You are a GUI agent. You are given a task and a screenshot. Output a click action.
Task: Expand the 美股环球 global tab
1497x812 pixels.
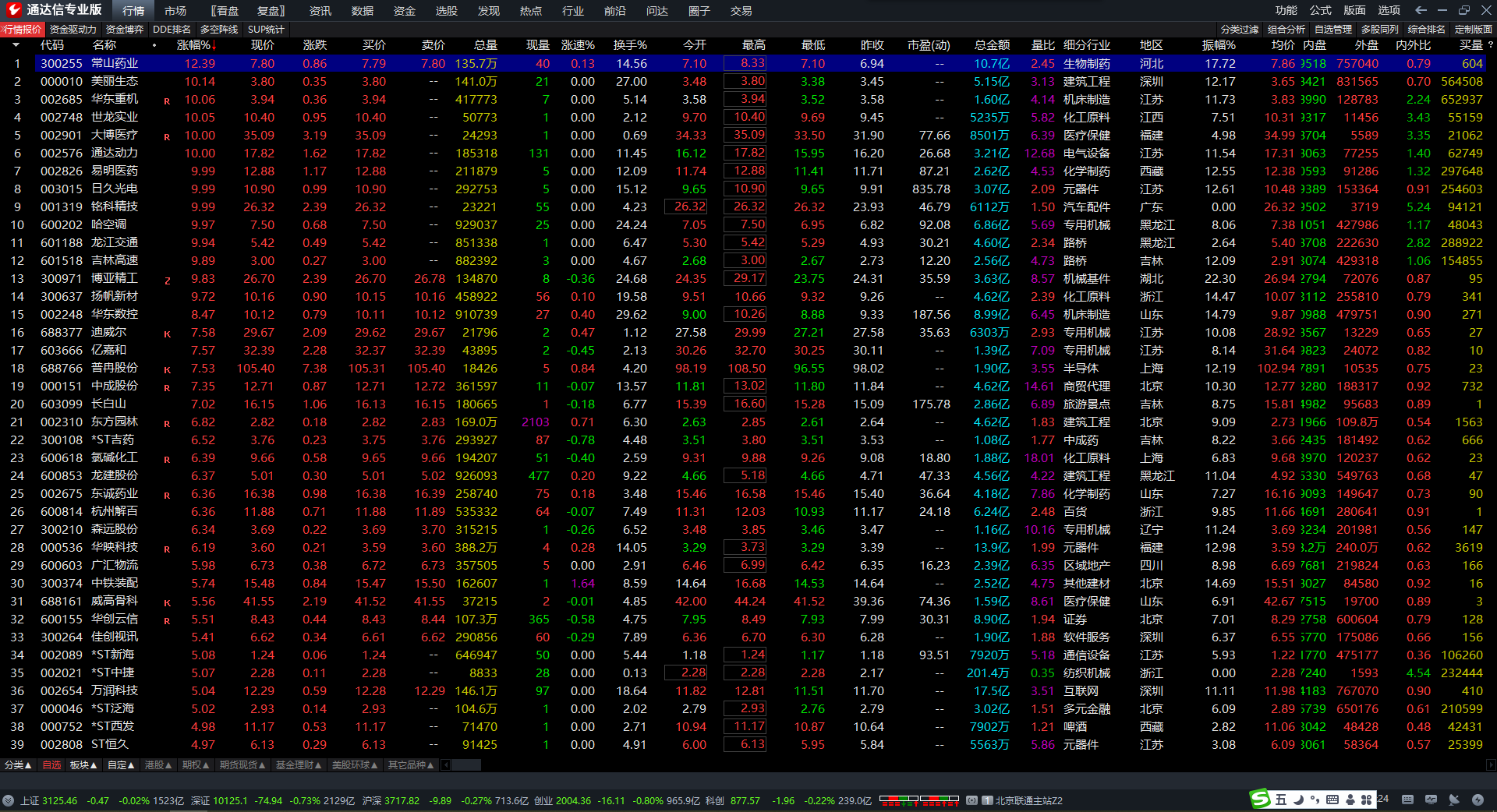point(355,765)
